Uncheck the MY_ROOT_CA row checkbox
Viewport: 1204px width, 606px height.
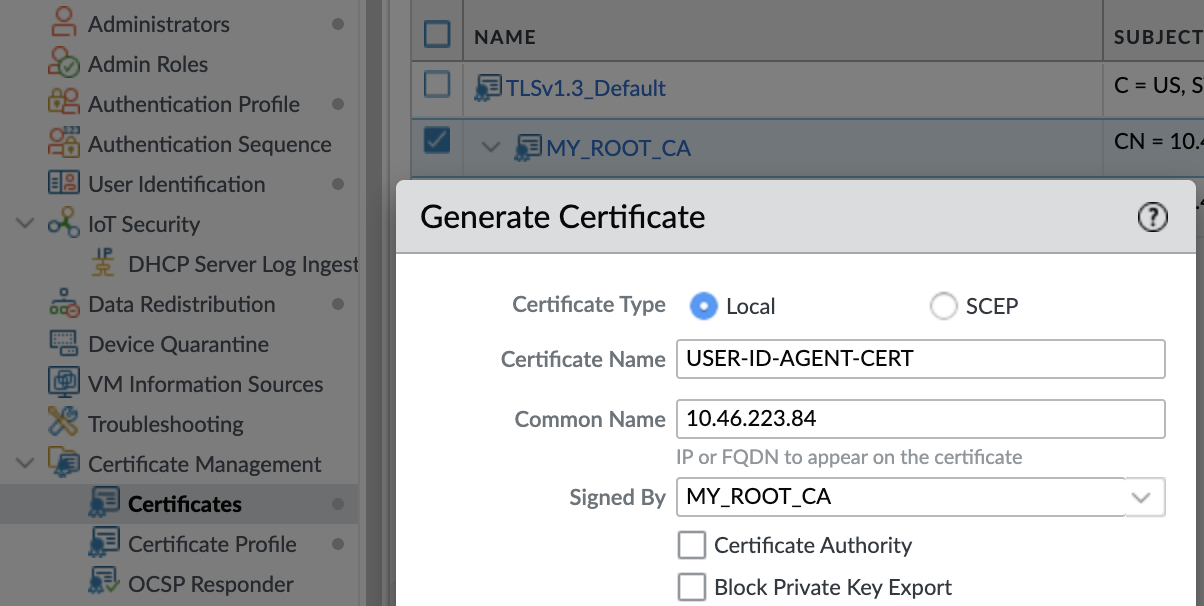click(x=437, y=141)
